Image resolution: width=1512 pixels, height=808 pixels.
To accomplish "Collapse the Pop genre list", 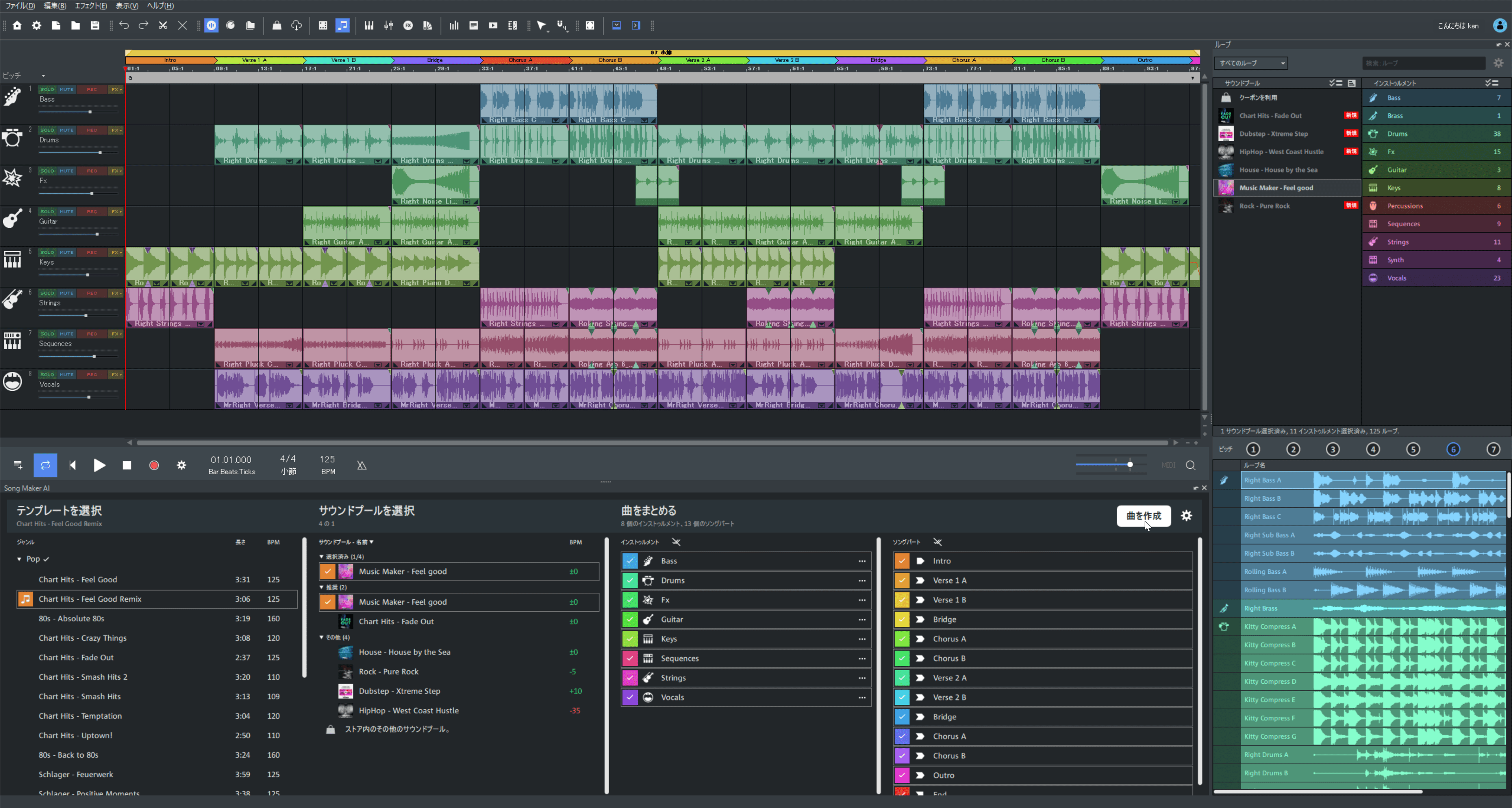I will click(19, 558).
